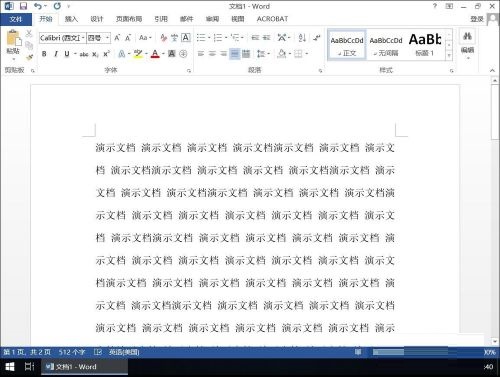Increase font size with the grow font icon
Screen dimensions: 500x377
117,38
